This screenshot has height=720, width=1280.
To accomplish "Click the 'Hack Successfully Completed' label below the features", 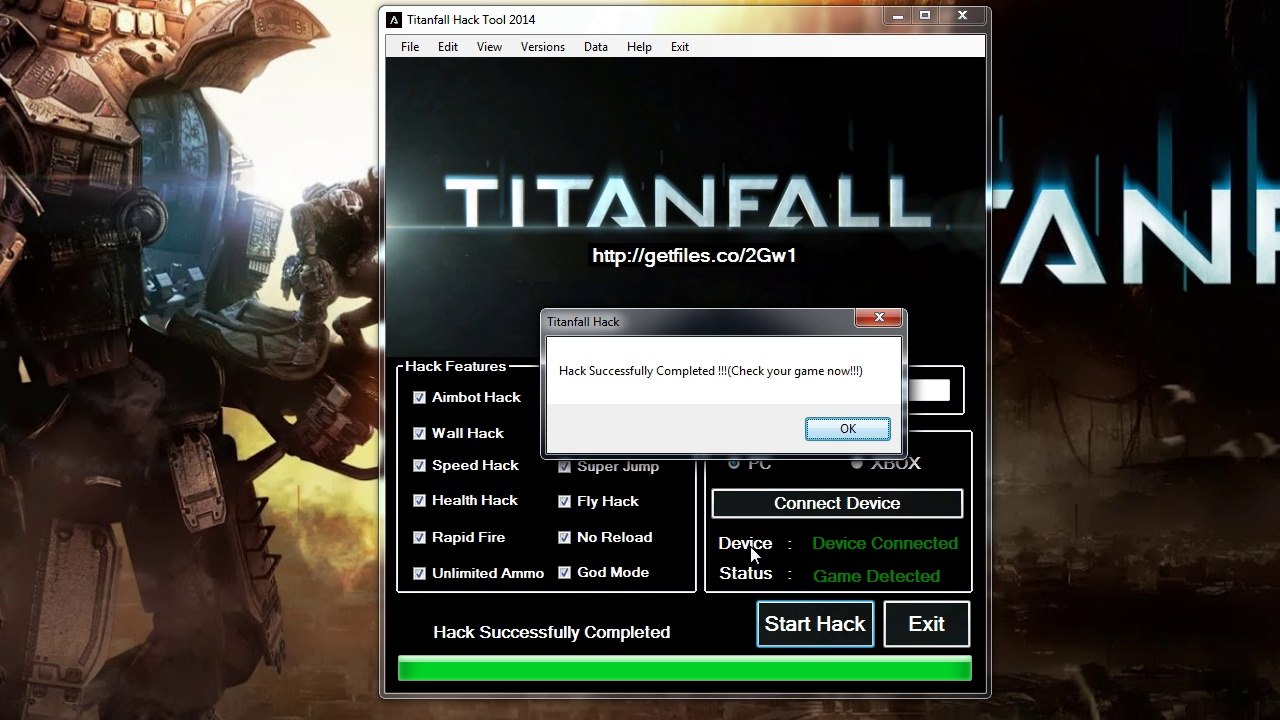I will 551,632.
